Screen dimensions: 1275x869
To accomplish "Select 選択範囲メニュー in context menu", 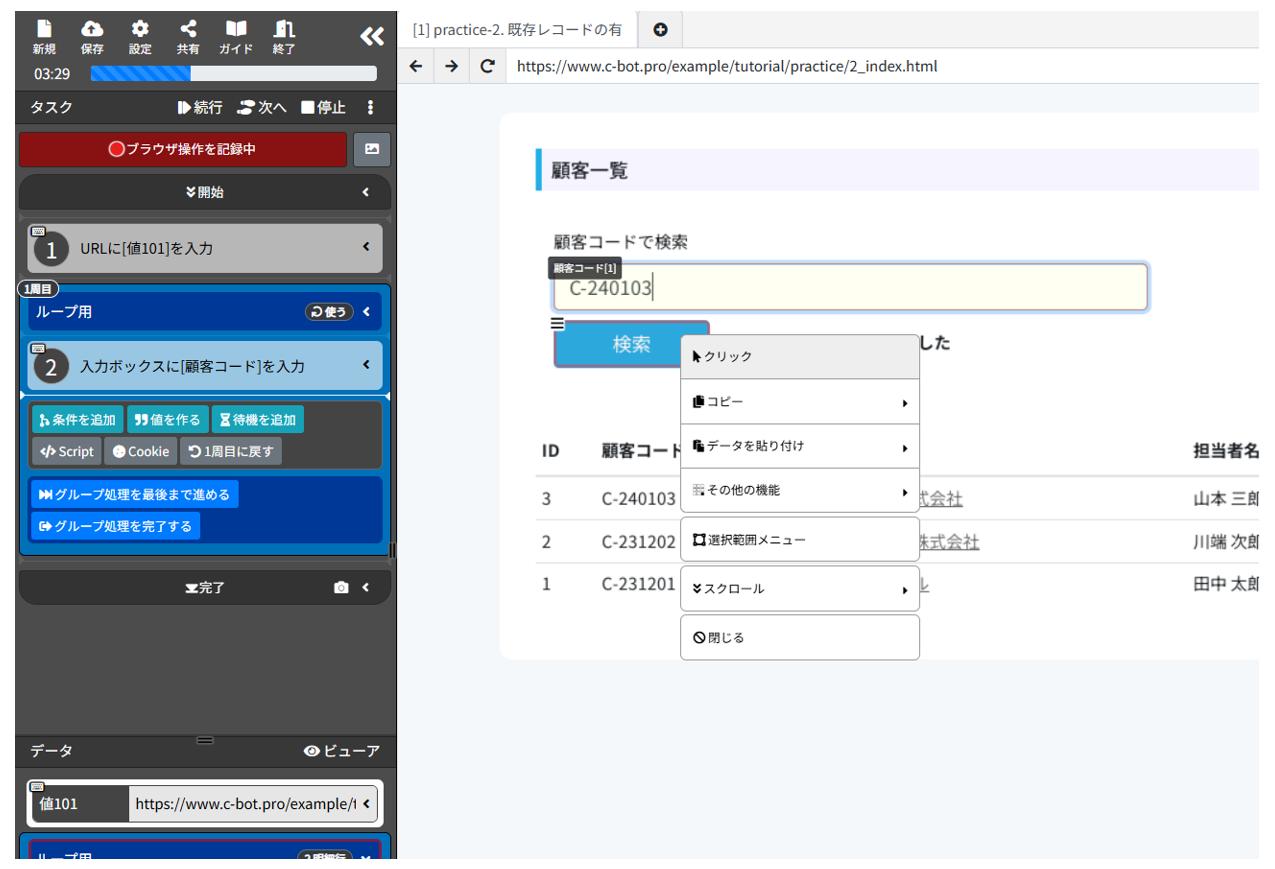I will tap(800, 540).
